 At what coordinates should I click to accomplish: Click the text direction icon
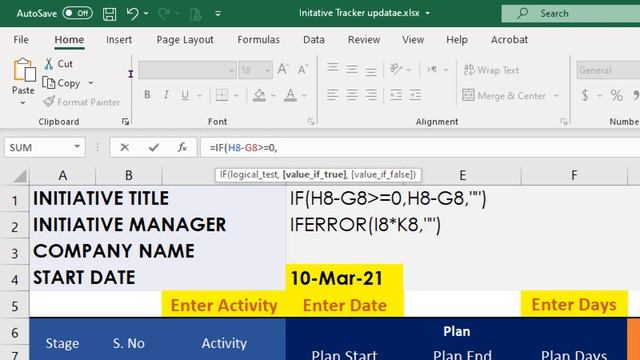pyautogui.click(x=432, y=70)
